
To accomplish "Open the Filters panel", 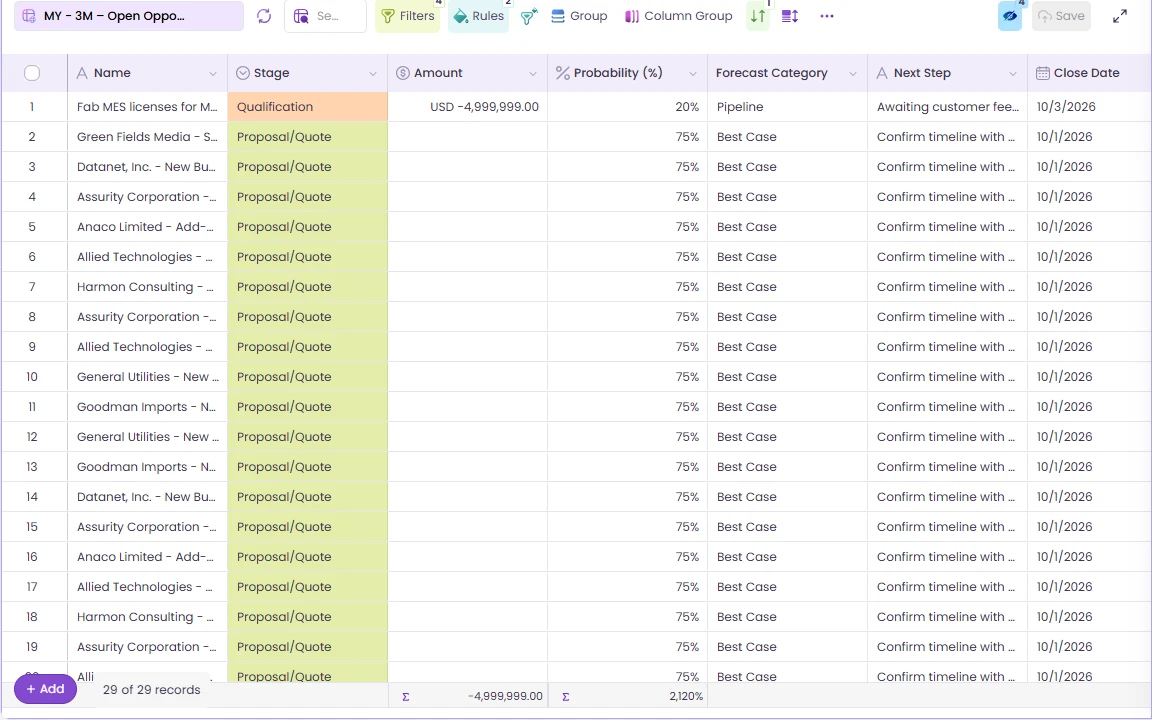I will point(408,16).
